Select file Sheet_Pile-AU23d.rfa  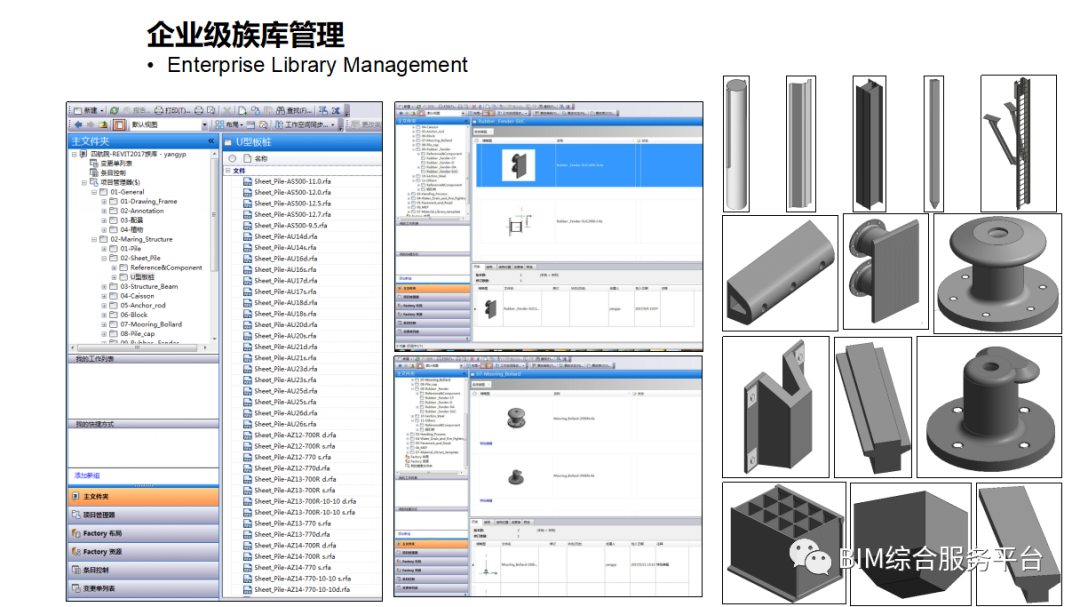pos(285,369)
